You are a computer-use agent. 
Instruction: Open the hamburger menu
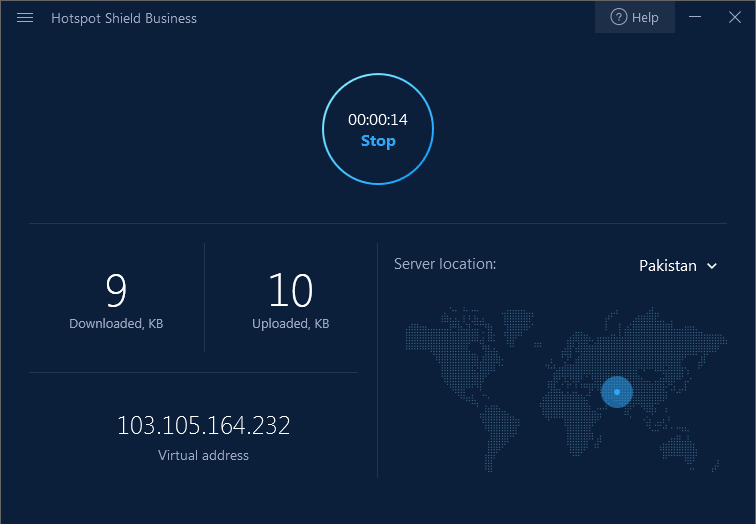(x=25, y=18)
